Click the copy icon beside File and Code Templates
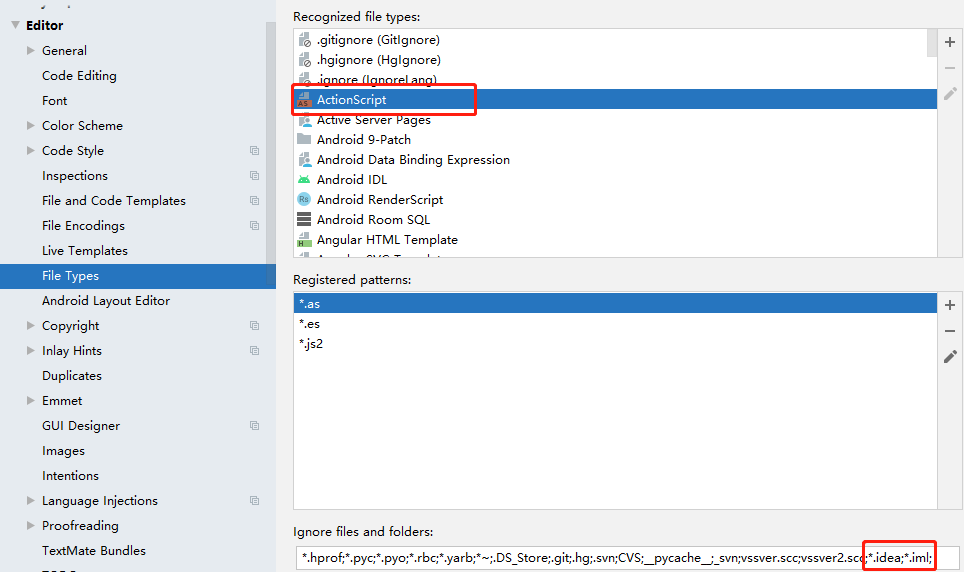This screenshot has height=572, width=964. (255, 201)
